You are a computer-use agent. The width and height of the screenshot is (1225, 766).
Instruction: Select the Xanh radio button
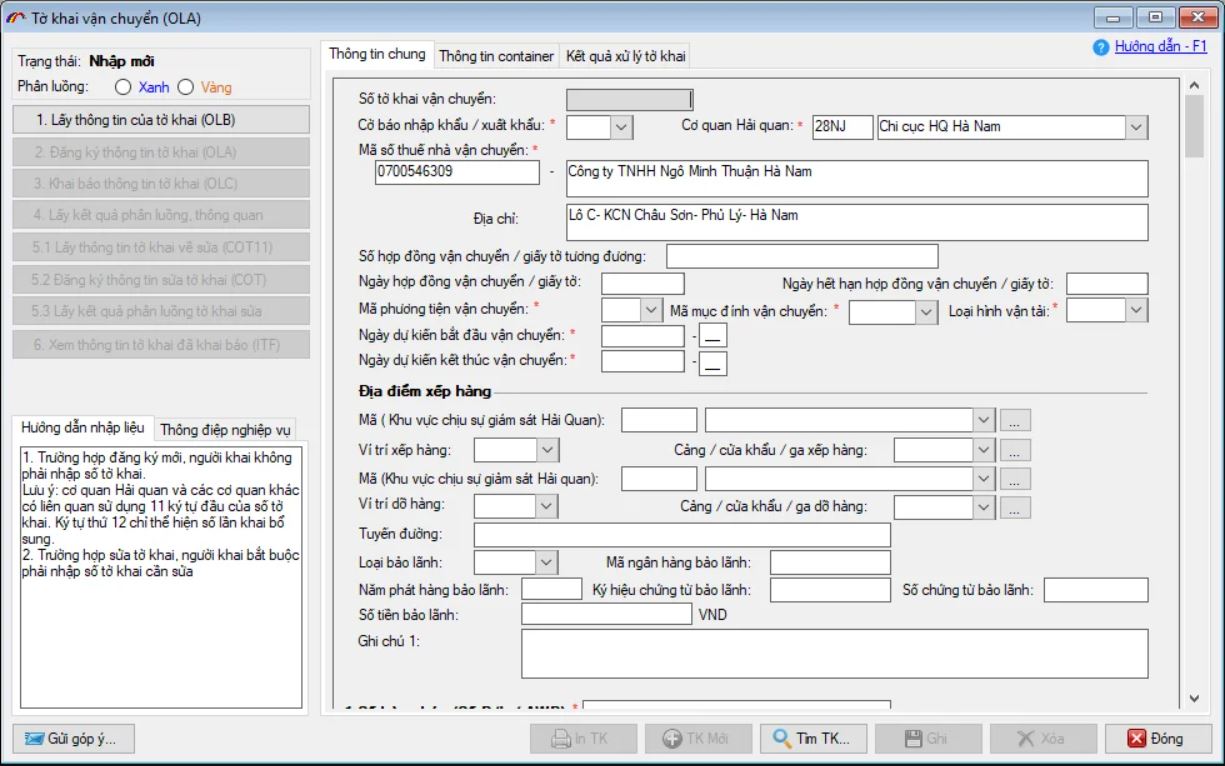pyautogui.click(x=124, y=87)
